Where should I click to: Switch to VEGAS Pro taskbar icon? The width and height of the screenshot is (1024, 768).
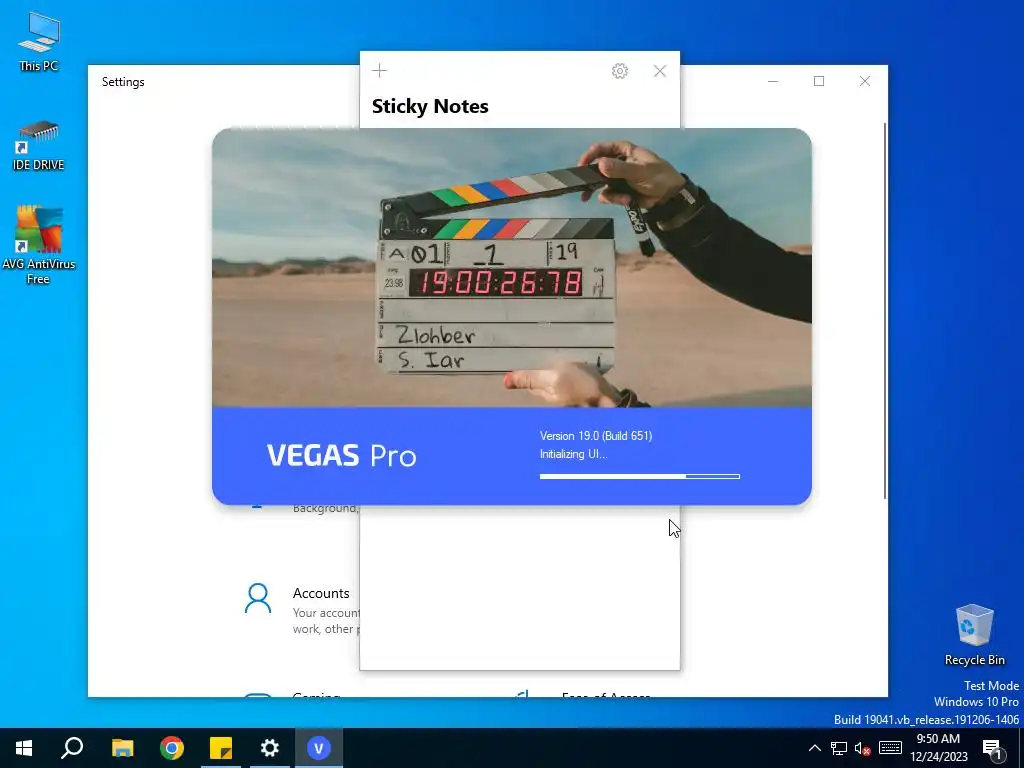click(319, 748)
